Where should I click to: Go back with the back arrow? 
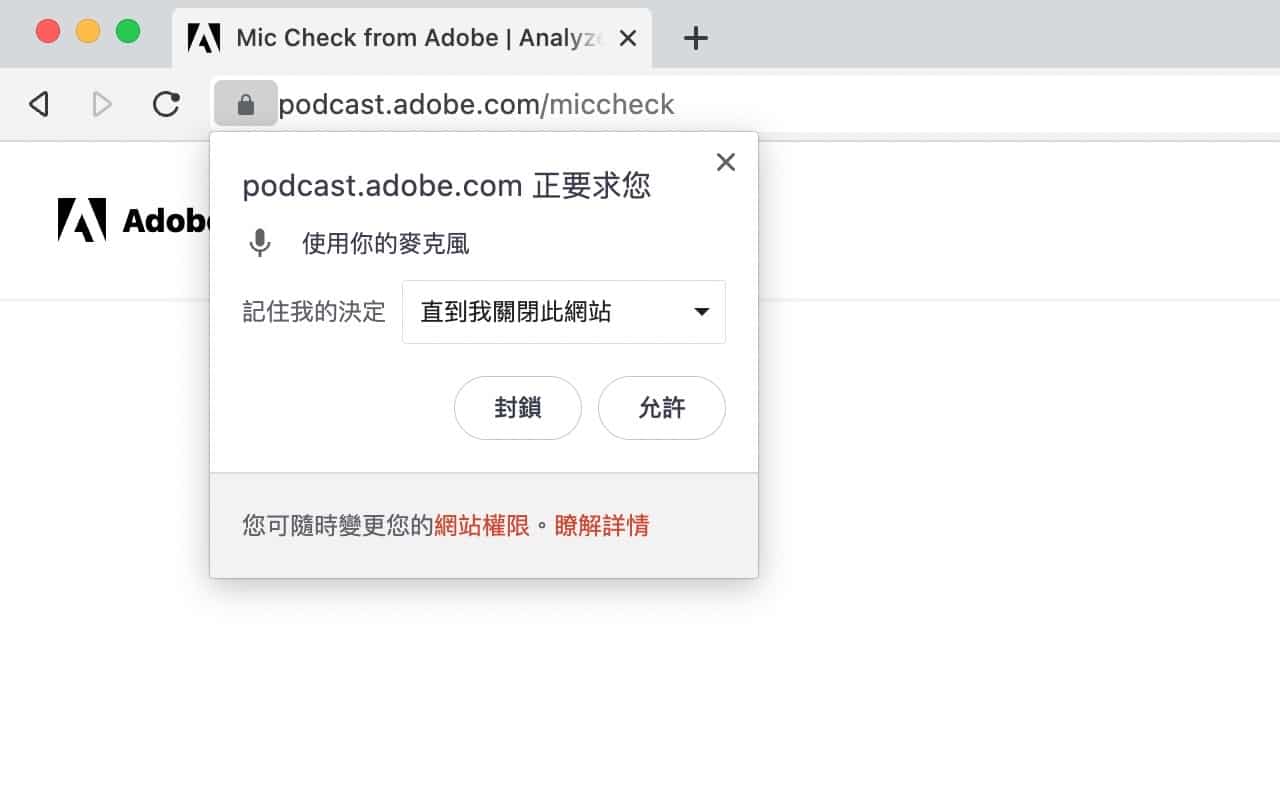39,104
